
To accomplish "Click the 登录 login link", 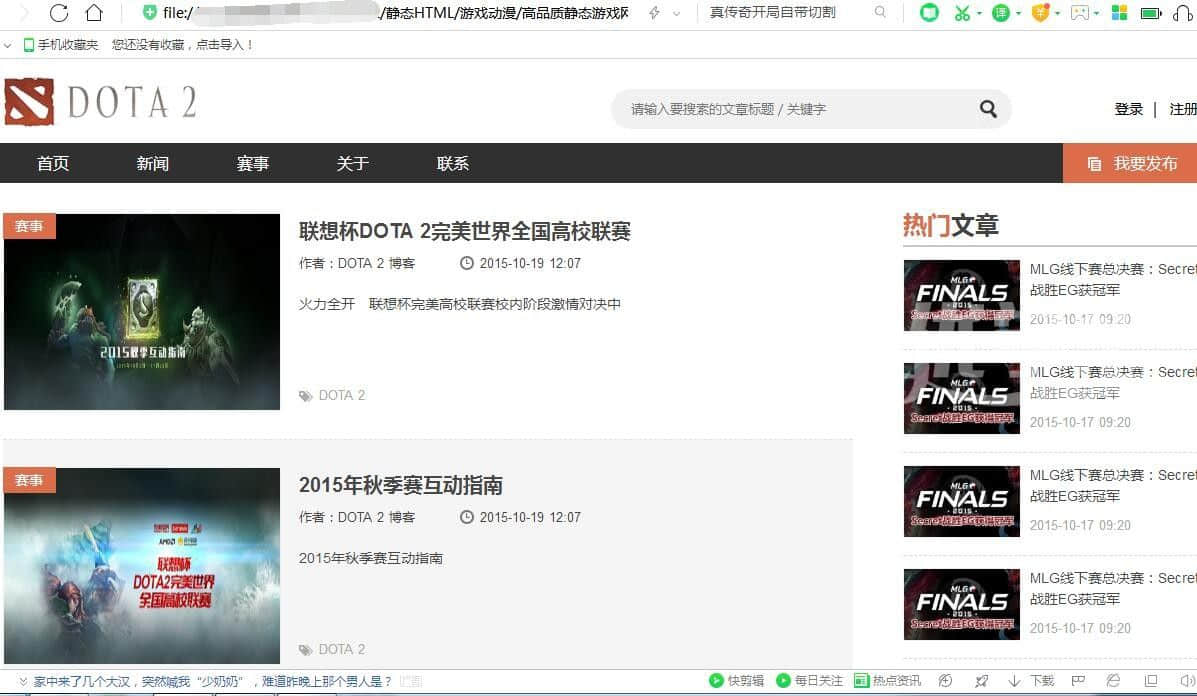I will 1128,109.
